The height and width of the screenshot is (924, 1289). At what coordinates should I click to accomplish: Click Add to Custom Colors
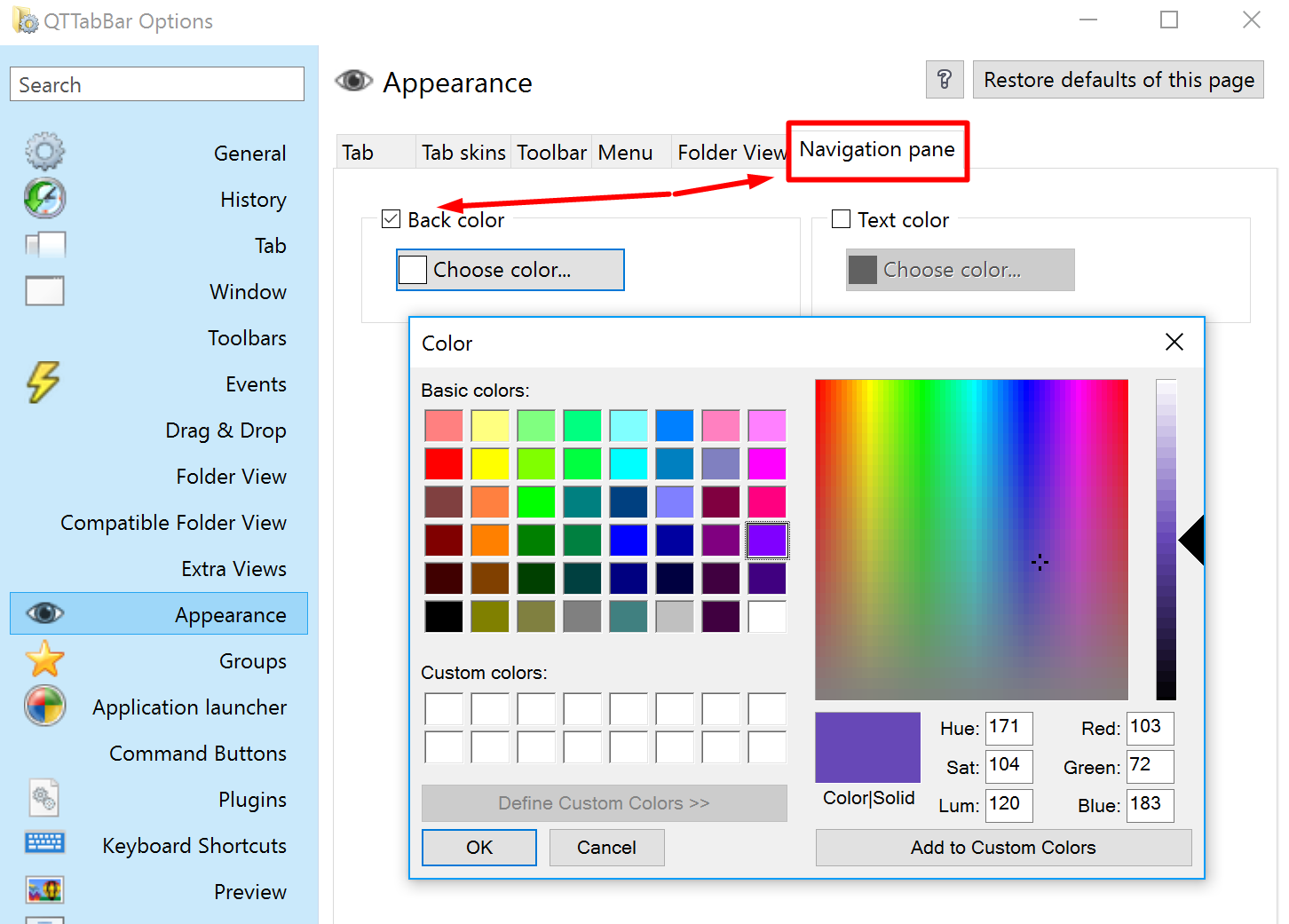1003,847
